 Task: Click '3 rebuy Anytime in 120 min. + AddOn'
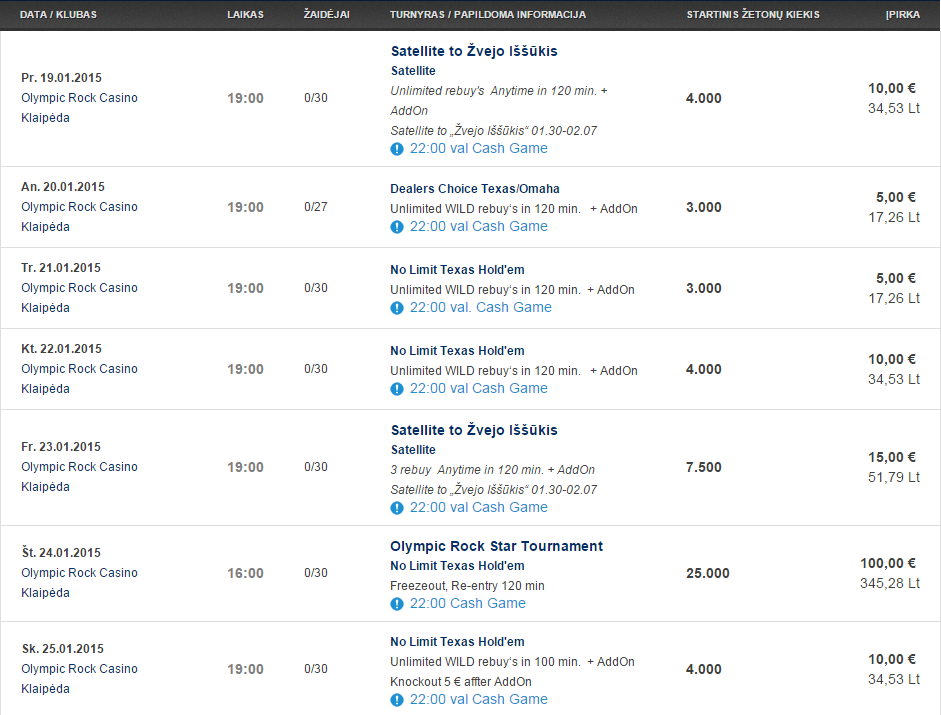pos(493,469)
